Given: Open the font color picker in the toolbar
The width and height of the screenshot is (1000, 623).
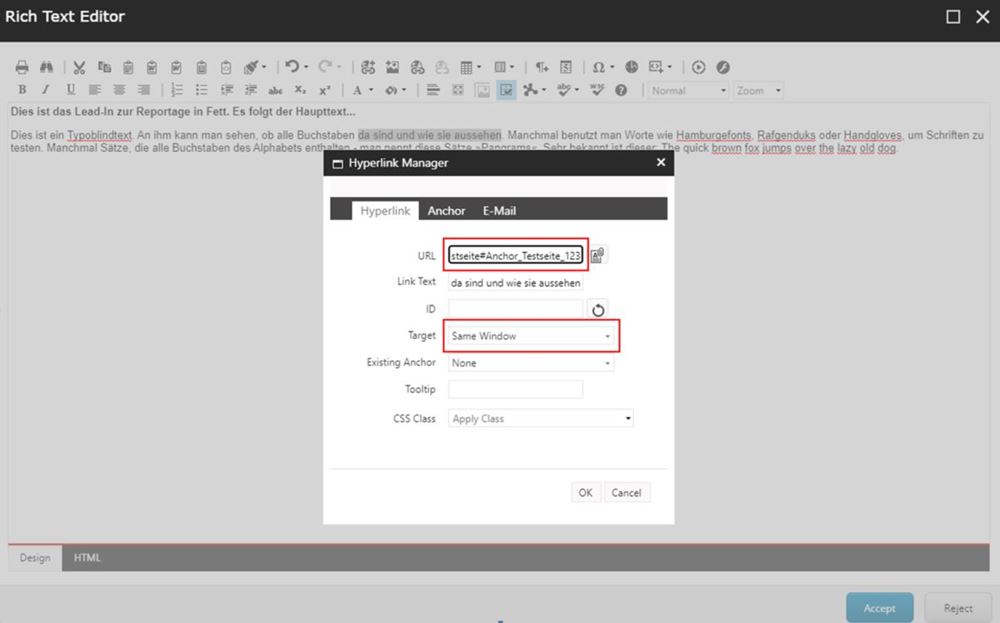Looking at the screenshot, I should coord(357,90).
